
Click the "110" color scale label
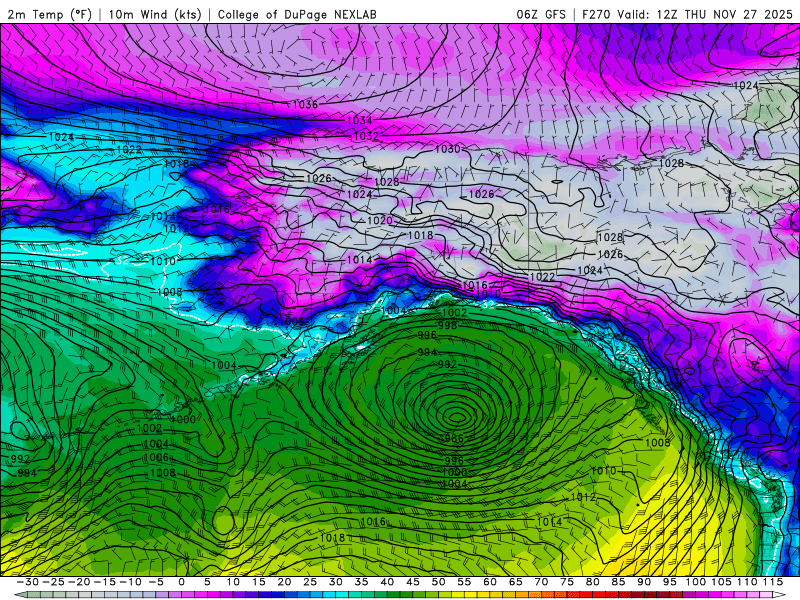747,582
